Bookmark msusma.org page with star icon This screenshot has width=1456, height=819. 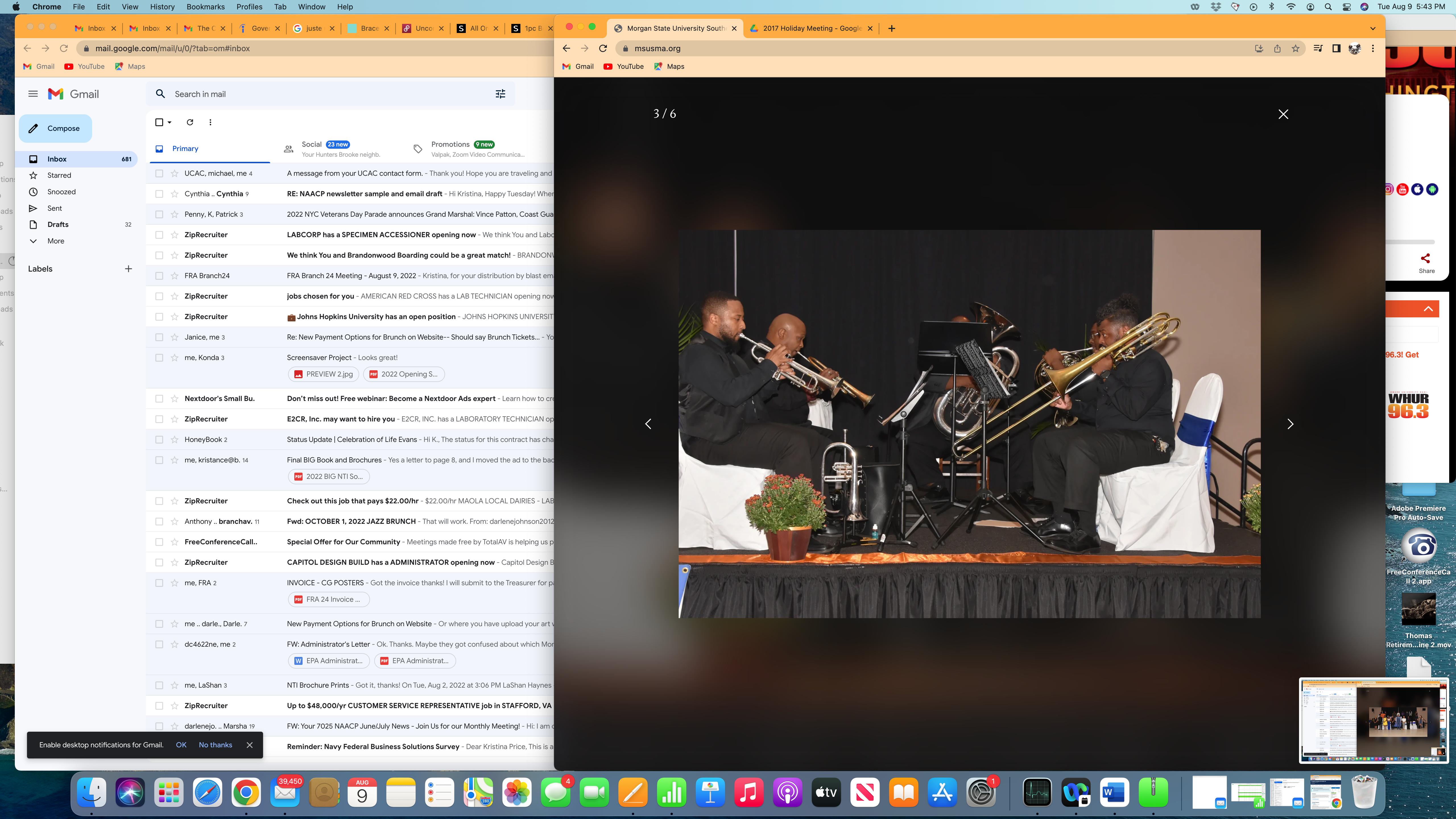[x=1296, y=49]
